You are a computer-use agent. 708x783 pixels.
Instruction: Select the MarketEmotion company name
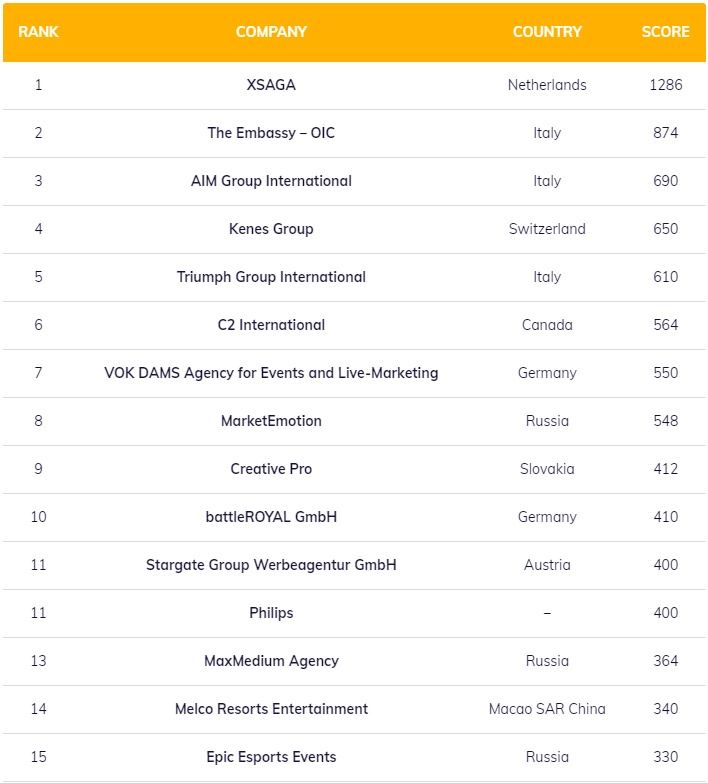click(x=271, y=421)
